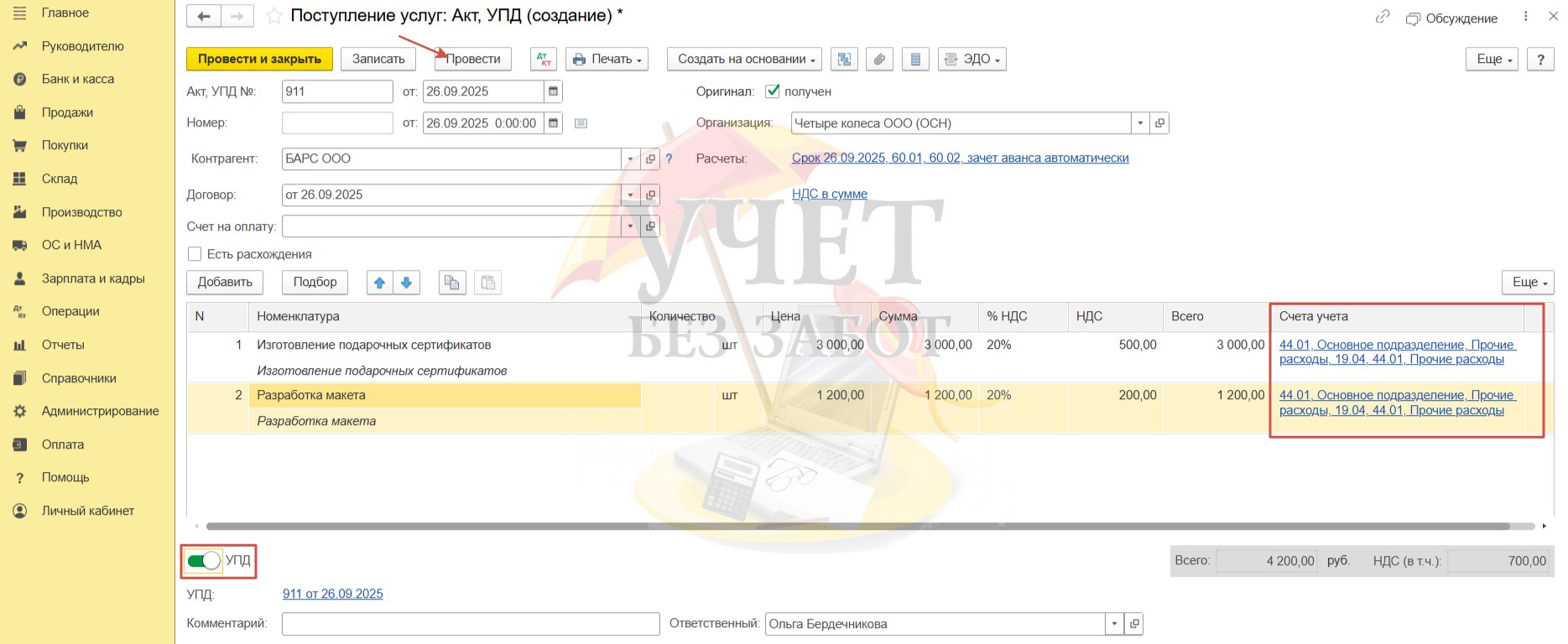Open the НДС в сумме link
This screenshot has width=1568, height=644.
click(x=829, y=194)
